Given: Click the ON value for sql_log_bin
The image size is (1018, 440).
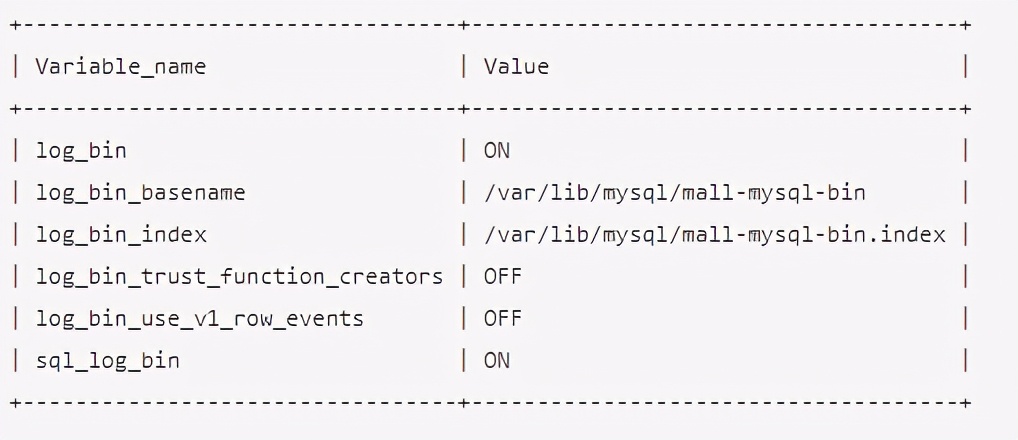Looking at the screenshot, I should [497, 361].
